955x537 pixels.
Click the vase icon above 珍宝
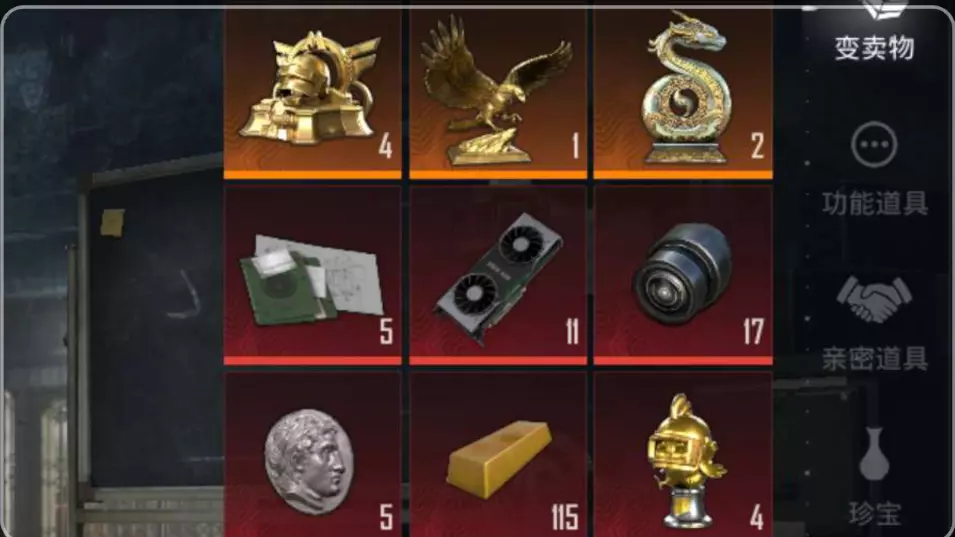[x=874, y=453]
